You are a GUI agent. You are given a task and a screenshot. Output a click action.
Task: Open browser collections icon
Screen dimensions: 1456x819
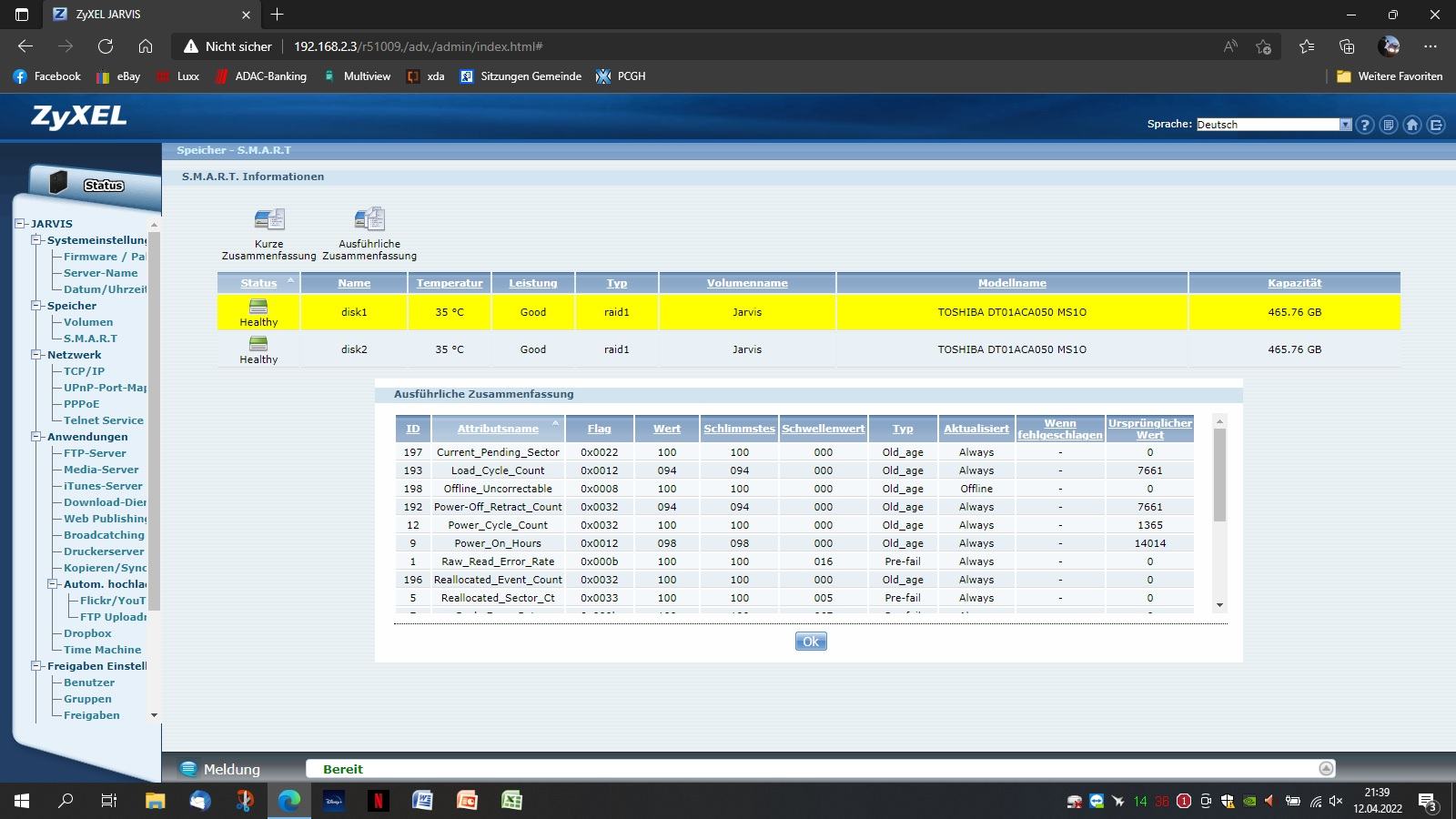point(1347,46)
